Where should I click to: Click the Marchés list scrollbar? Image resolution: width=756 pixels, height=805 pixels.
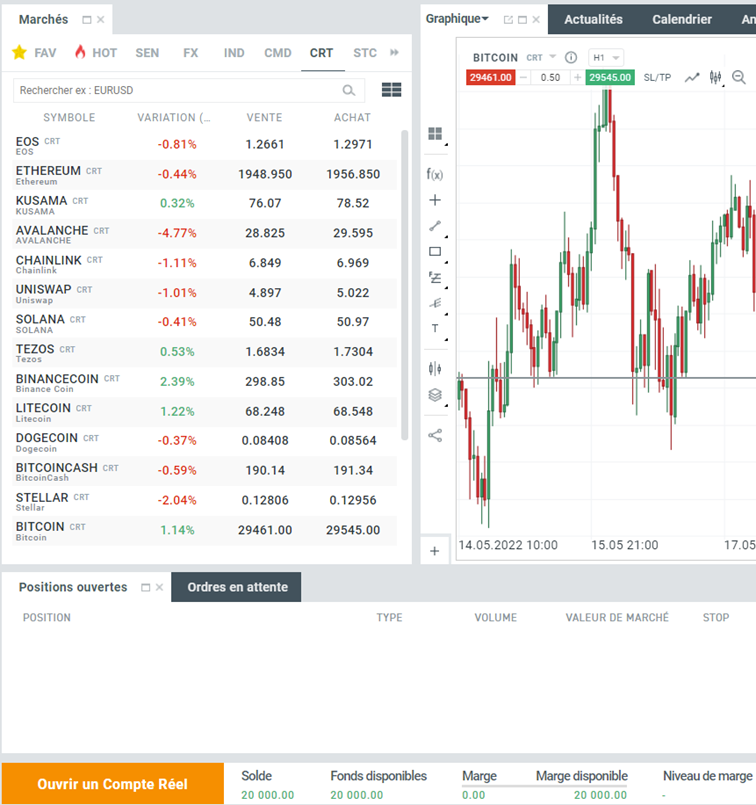point(404,285)
